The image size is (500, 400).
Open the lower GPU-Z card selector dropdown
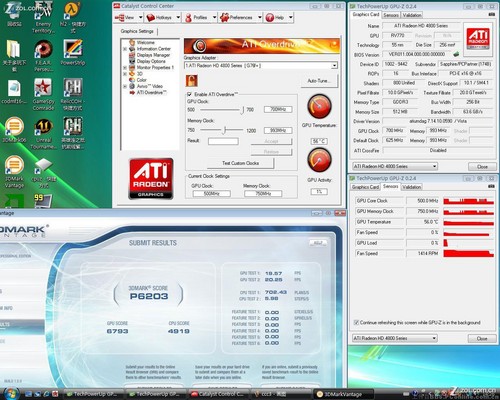[395, 338]
